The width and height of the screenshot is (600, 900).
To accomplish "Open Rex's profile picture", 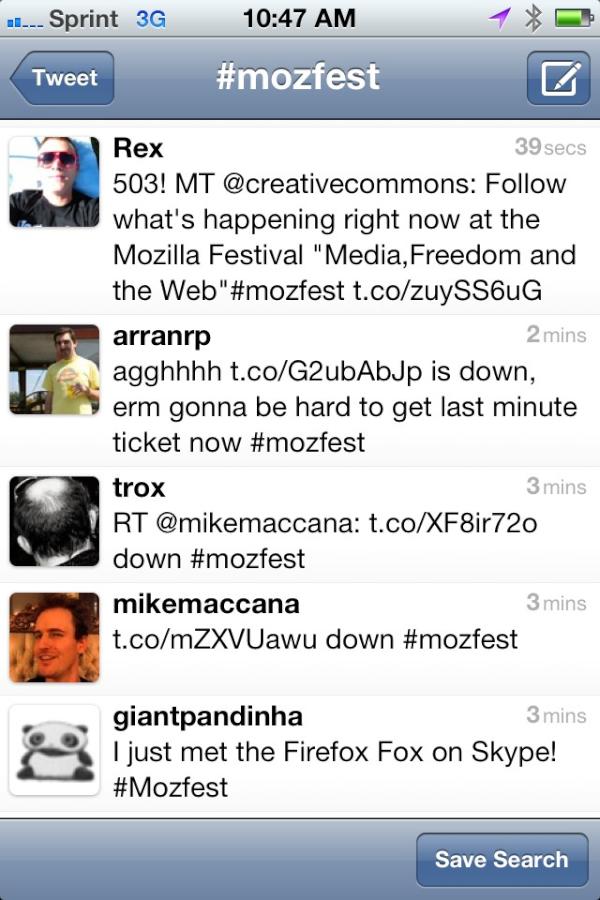I will [x=55, y=181].
